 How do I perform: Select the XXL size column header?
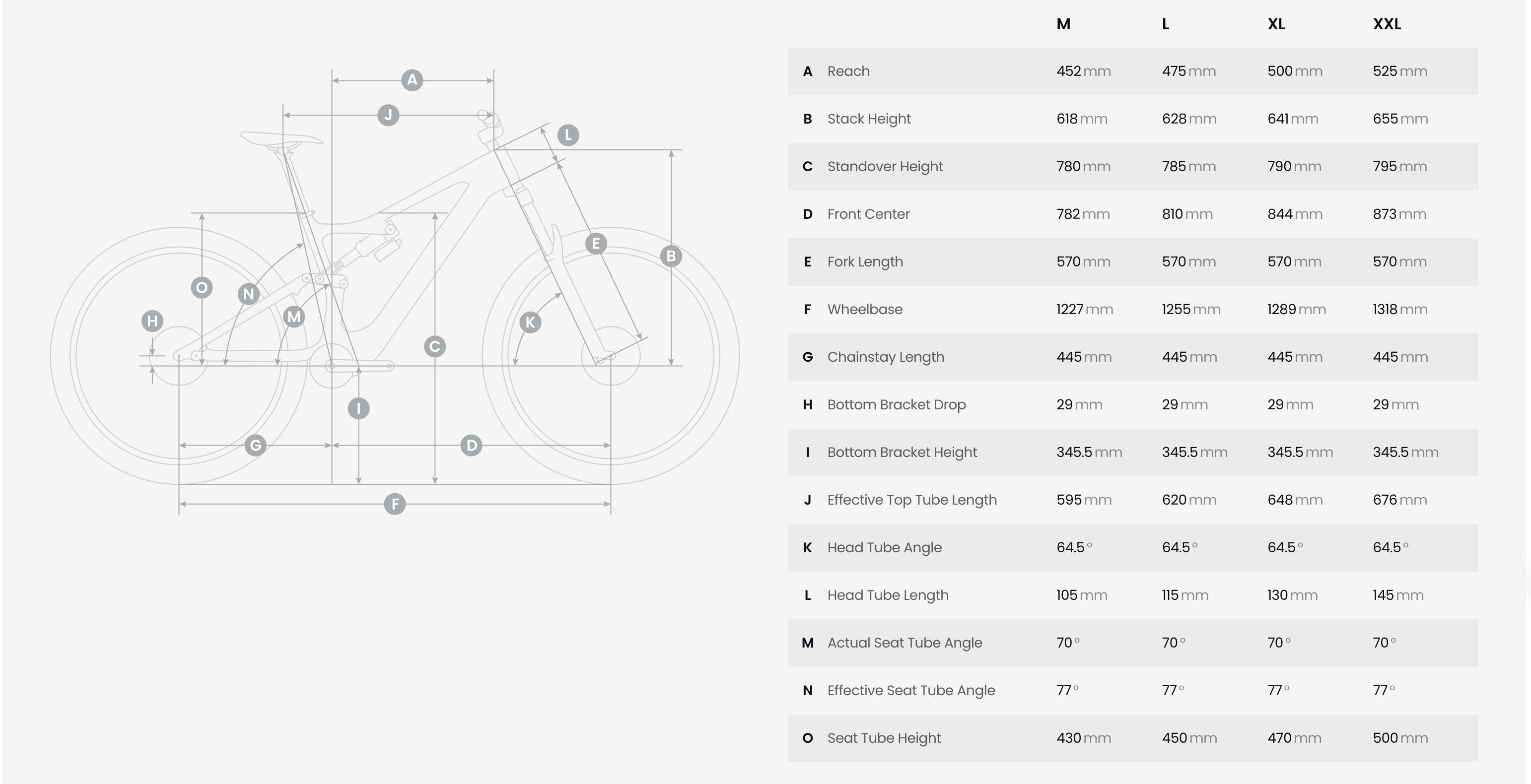[1387, 24]
